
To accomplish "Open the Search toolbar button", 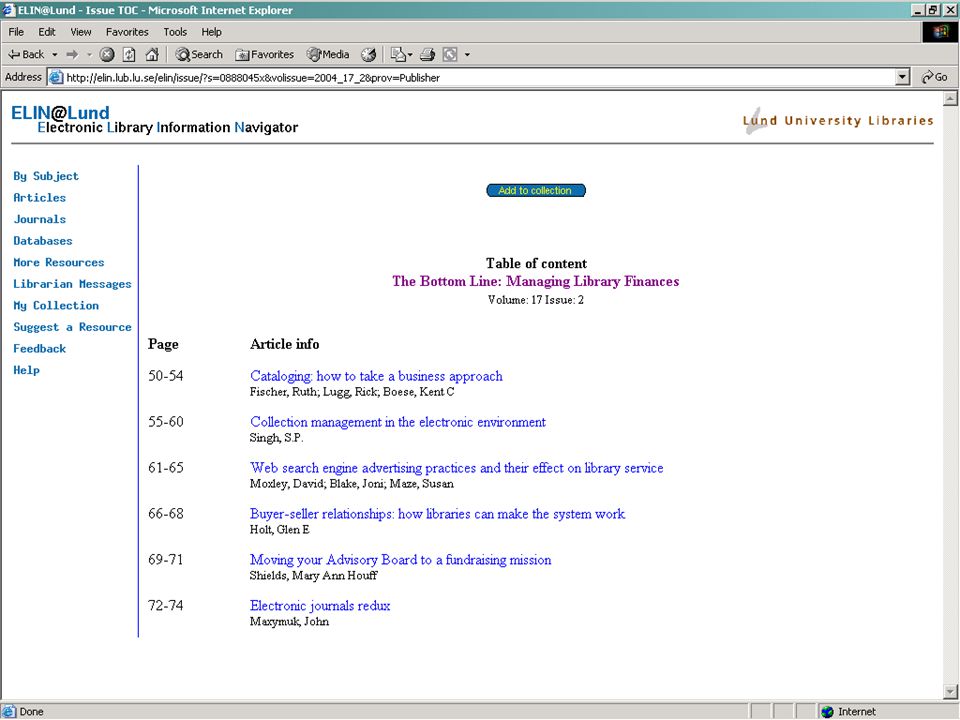I will tap(198, 54).
